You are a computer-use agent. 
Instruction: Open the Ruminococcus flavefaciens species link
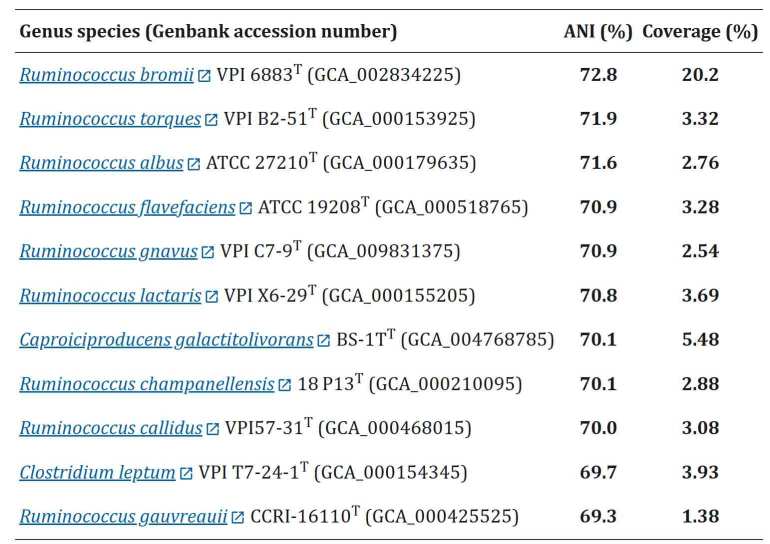[128, 207]
